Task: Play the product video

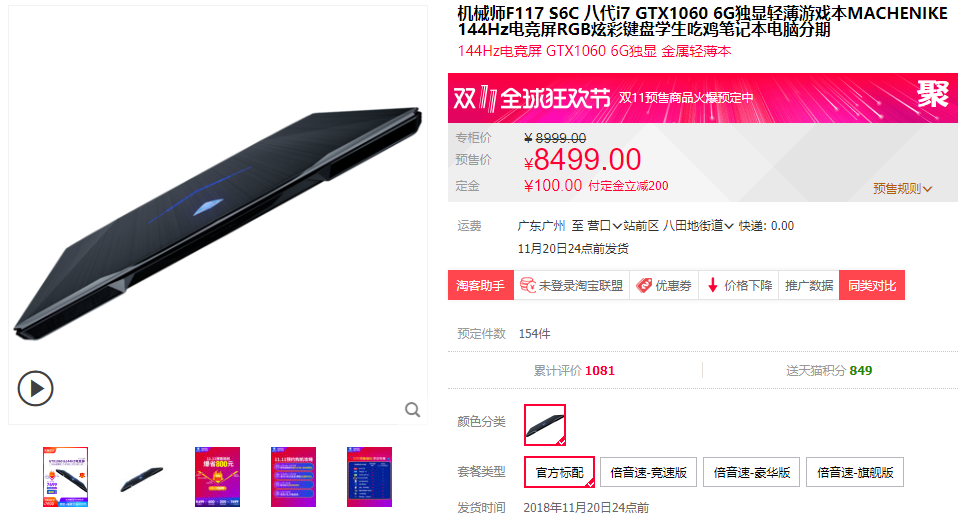Action: [x=35, y=388]
